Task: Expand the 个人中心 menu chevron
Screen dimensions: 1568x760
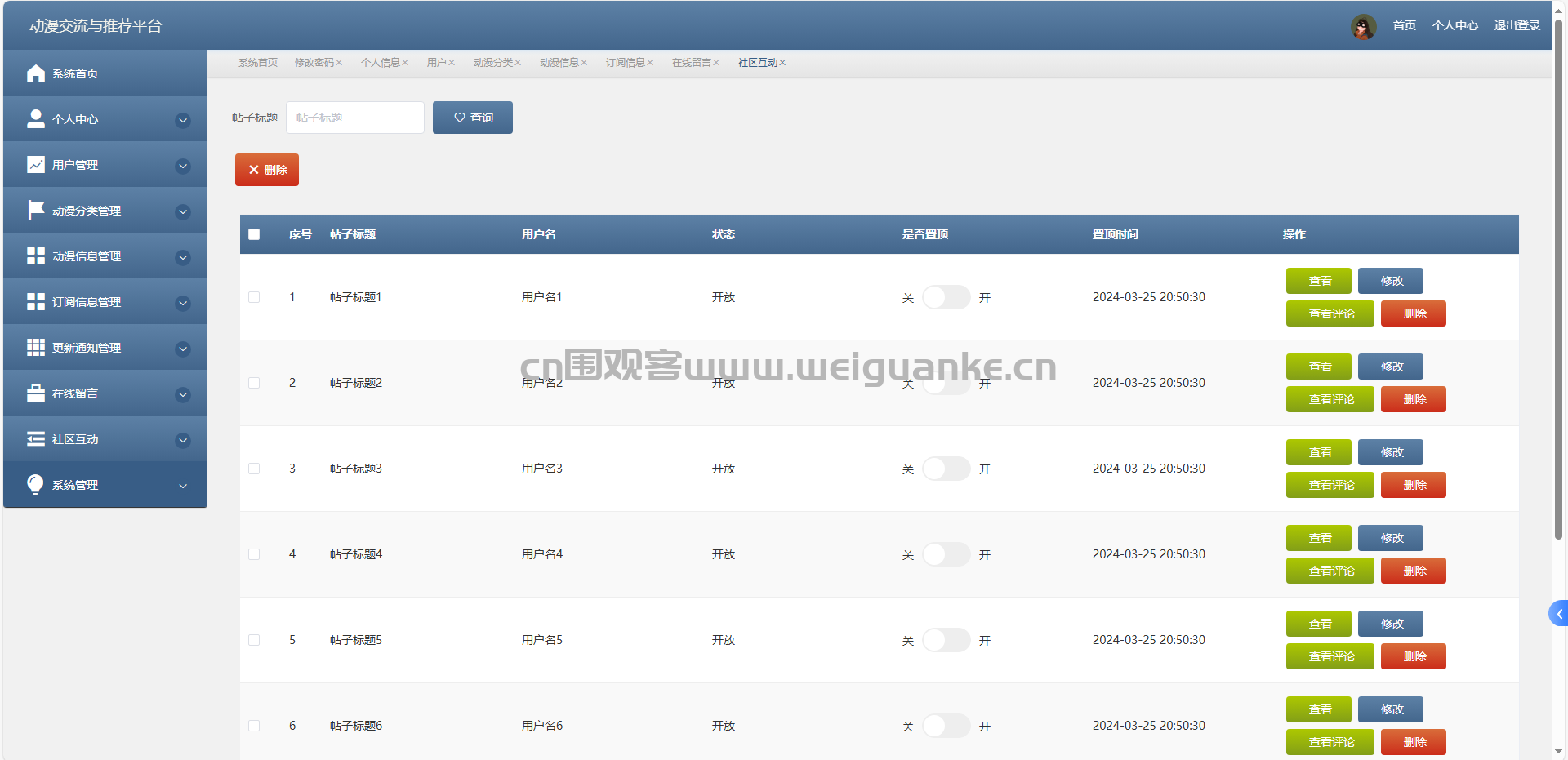Action: [183, 120]
